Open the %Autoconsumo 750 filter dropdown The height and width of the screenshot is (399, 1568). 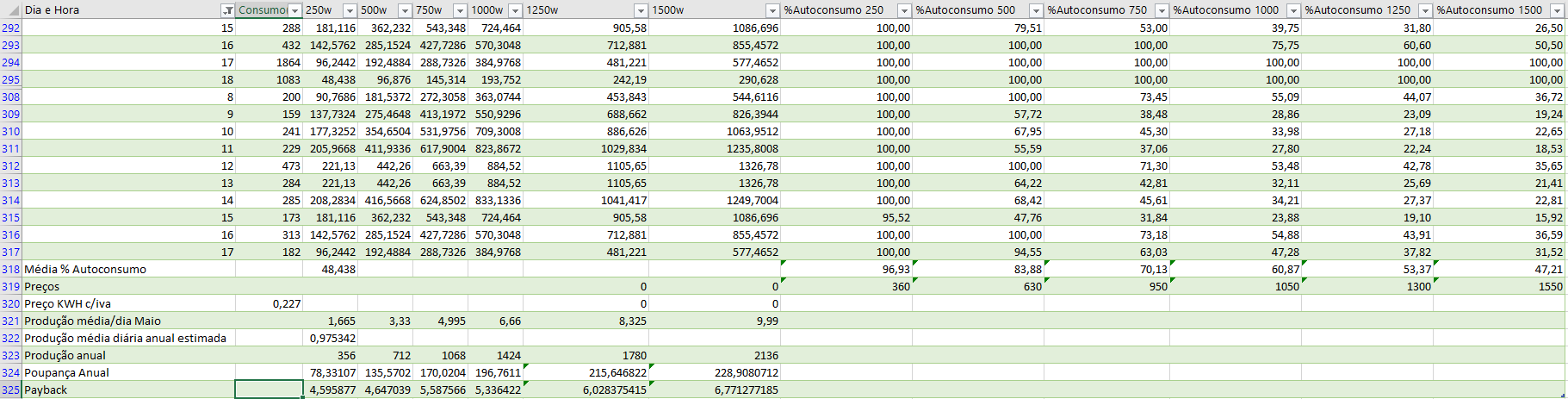(x=1162, y=10)
